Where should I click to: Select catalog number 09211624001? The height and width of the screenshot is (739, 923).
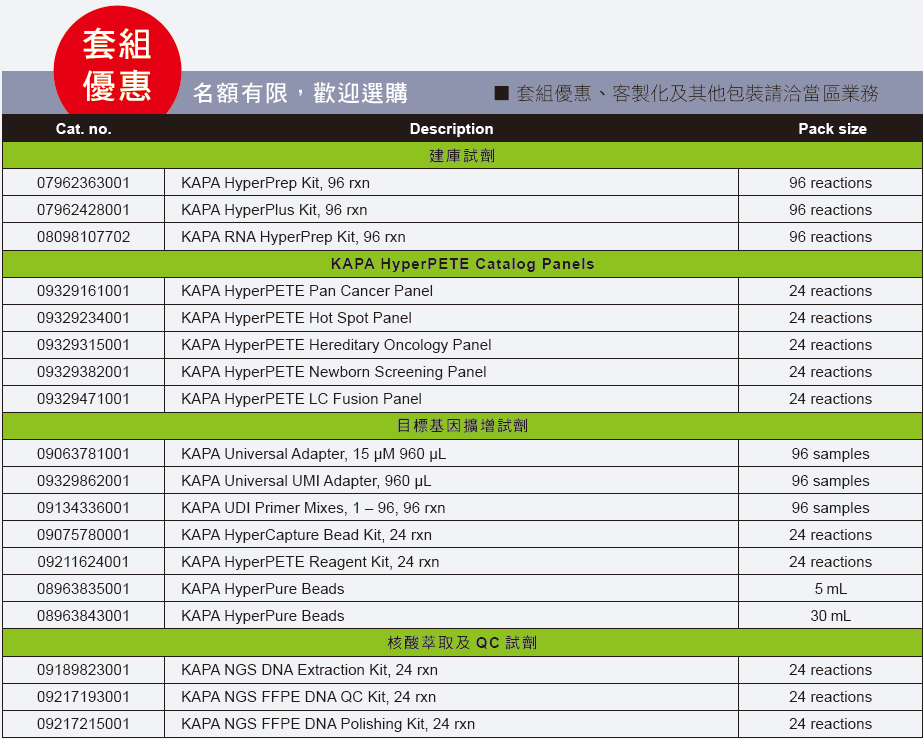coord(83,562)
